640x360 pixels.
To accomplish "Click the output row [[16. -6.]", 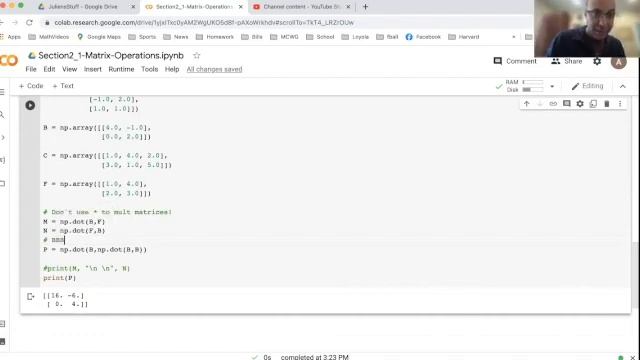I will 63,296.
